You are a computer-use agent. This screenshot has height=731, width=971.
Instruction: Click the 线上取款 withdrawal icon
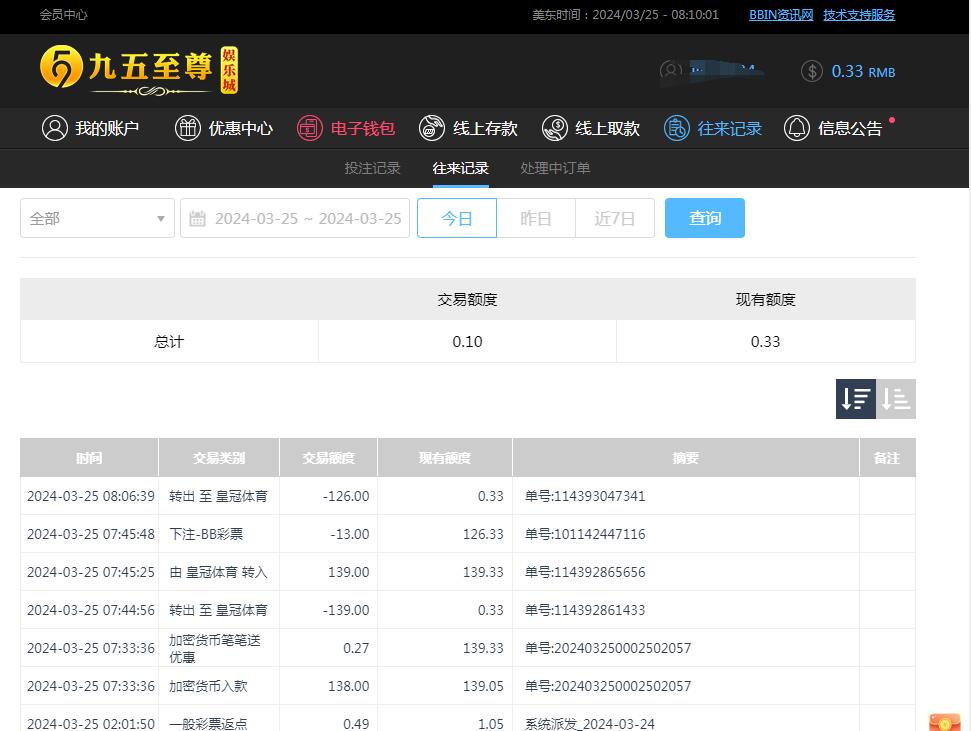555,128
